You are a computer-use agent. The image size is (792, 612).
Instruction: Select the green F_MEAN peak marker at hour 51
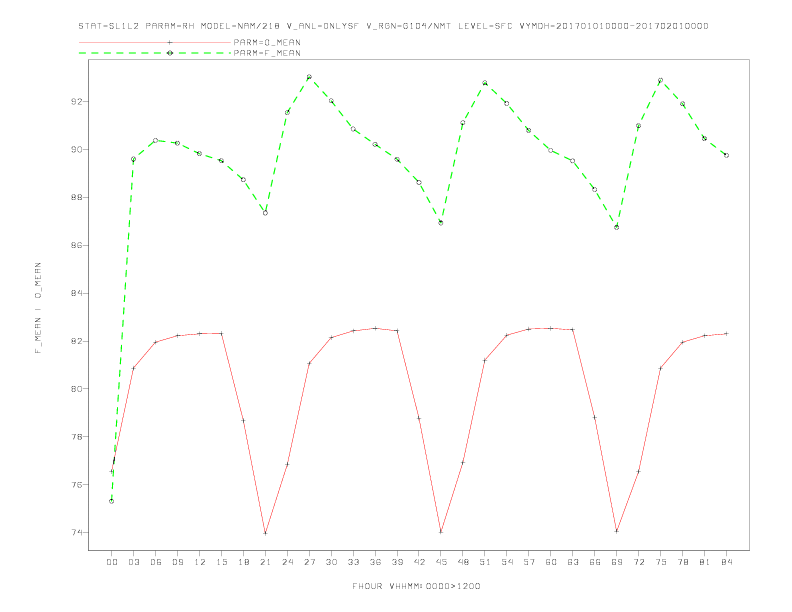tap(485, 83)
